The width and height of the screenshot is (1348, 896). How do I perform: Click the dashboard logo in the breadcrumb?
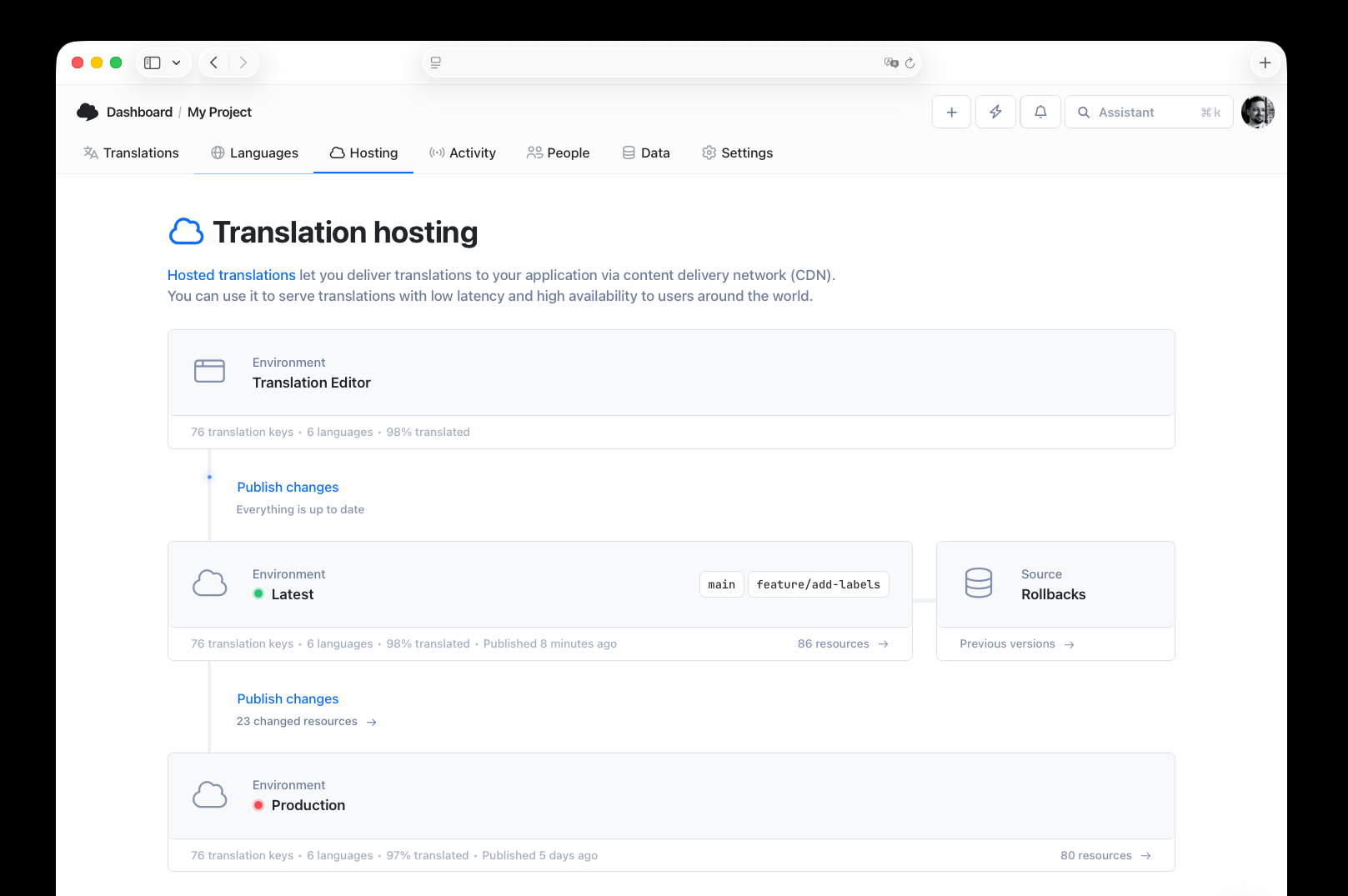coord(88,111)
